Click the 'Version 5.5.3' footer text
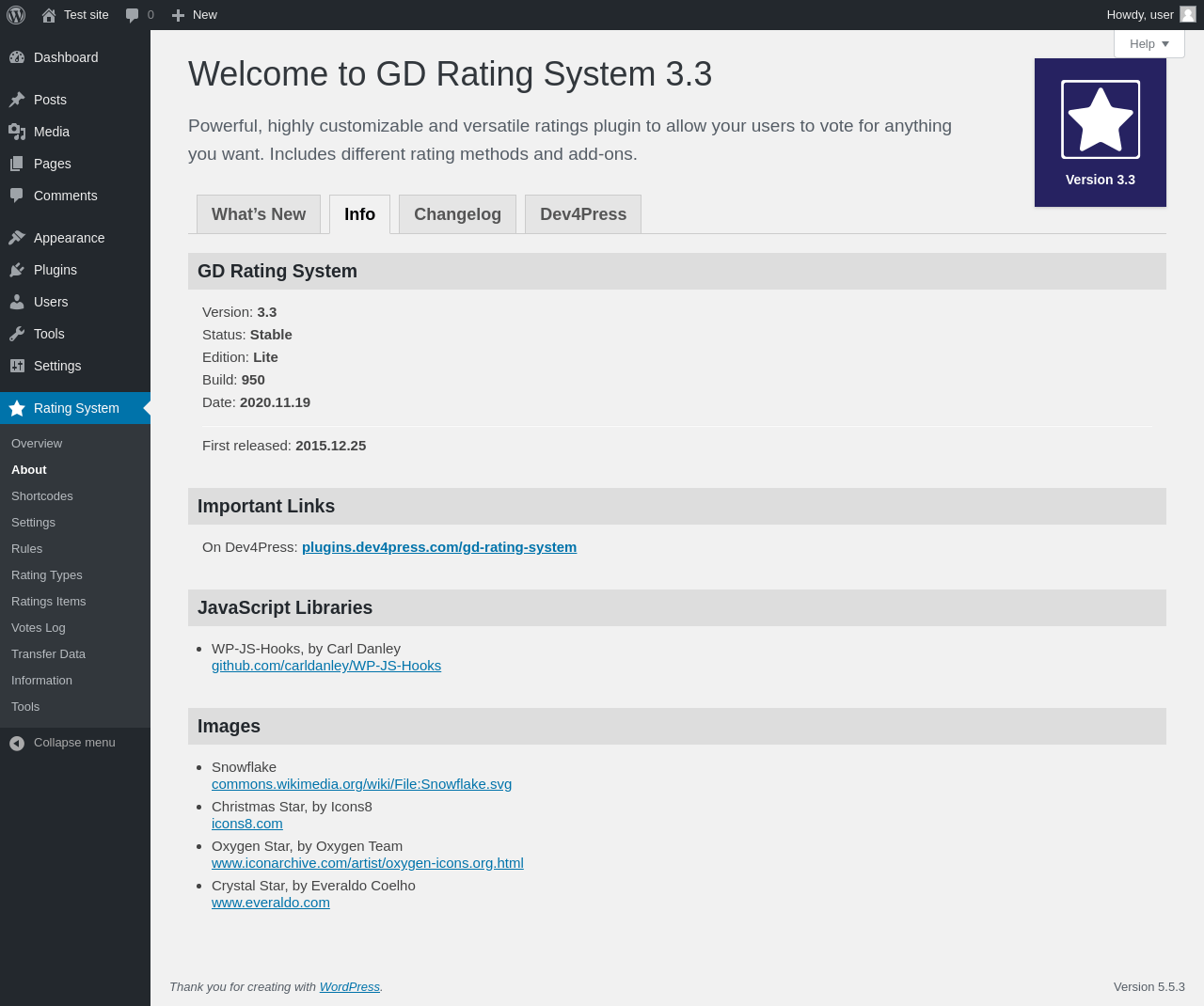The width and height of the screenshot is (1204, 1006). 1149,987
